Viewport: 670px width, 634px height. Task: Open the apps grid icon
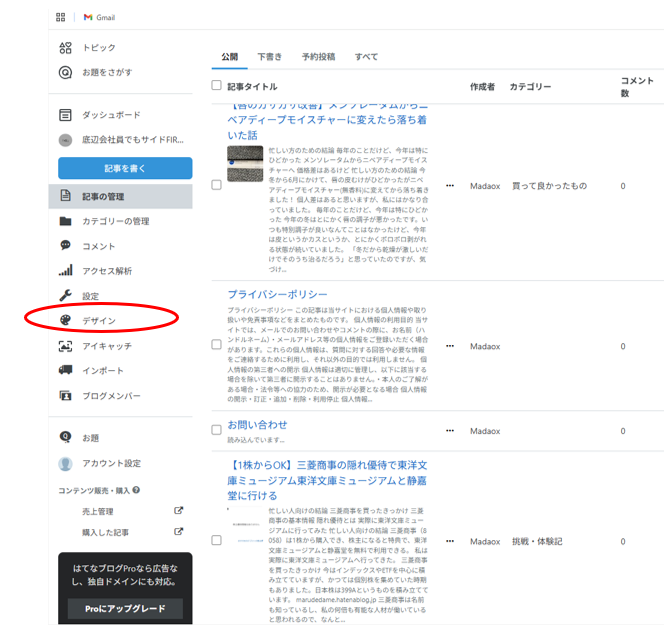[x=61, y=17]
